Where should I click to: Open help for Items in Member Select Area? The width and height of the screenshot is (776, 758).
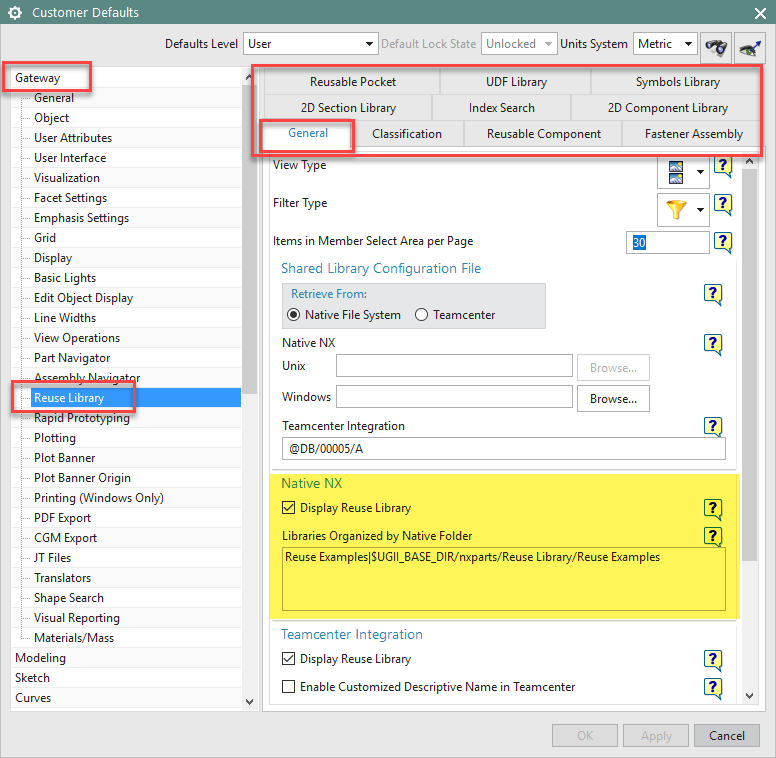tap(723, 242)
